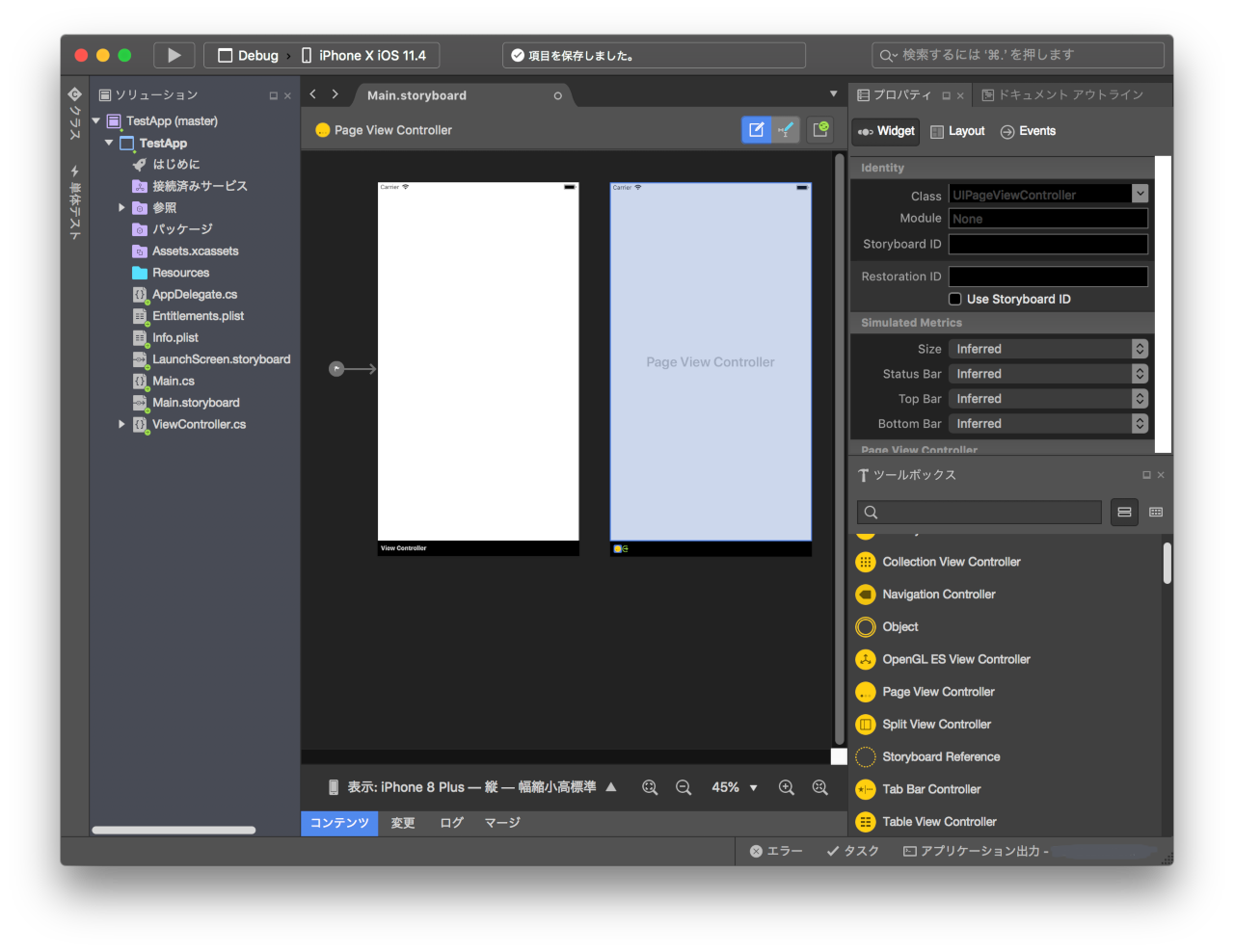Go back using the editor navigation arrow
Screen dimensions: 1234x952
point(312,94)
